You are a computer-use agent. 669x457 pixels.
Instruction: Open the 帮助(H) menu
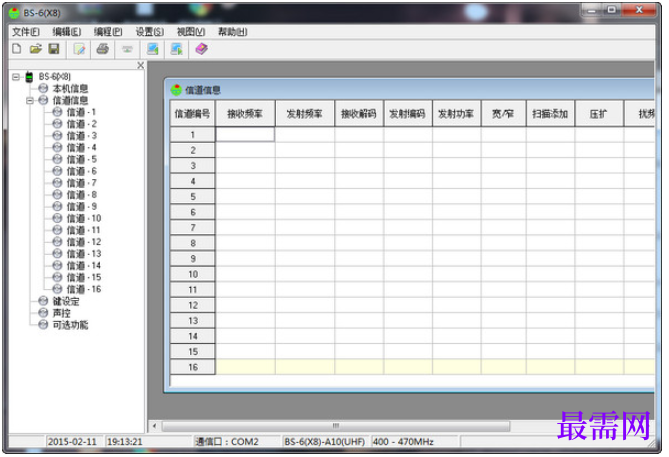pyautogui.click(x=233, y=32)
